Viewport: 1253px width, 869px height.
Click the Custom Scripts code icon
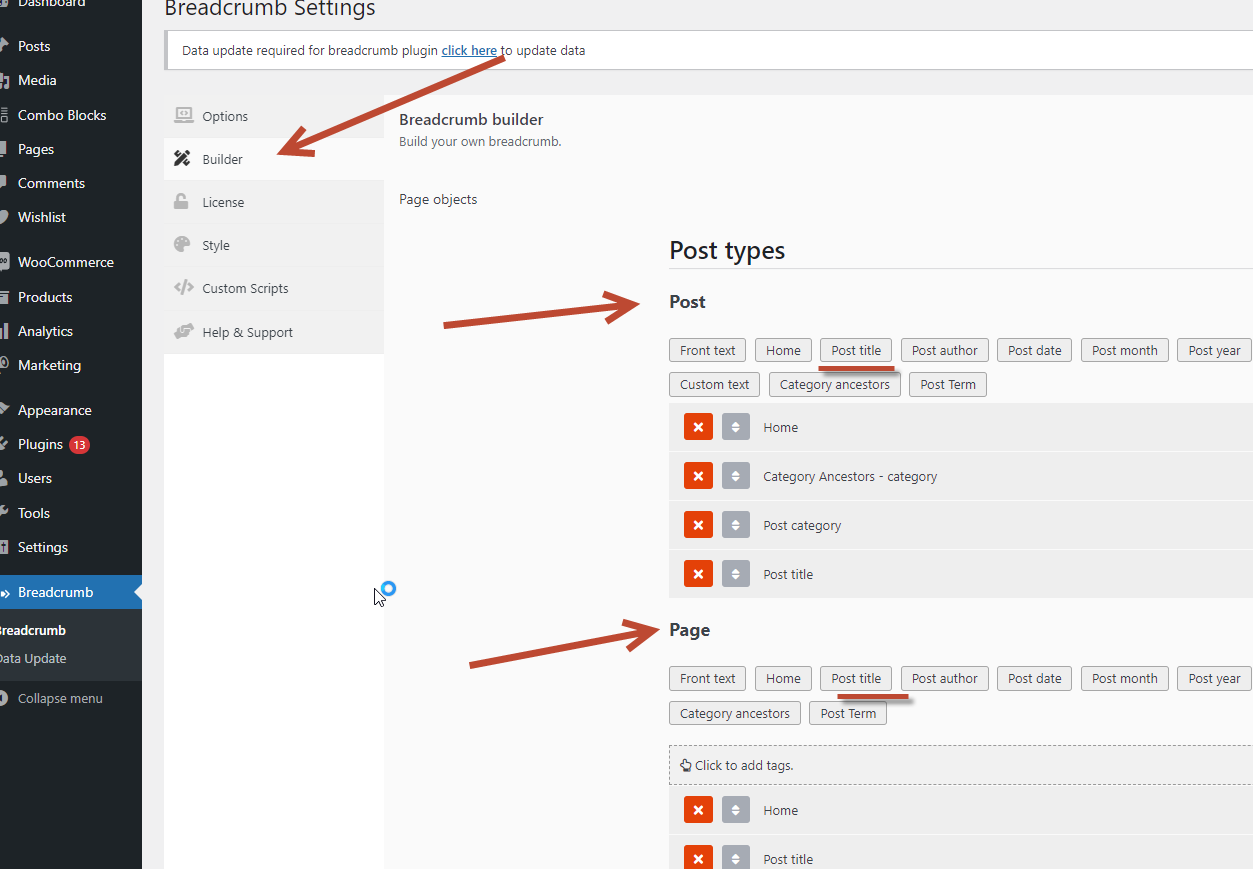[183, 288]
